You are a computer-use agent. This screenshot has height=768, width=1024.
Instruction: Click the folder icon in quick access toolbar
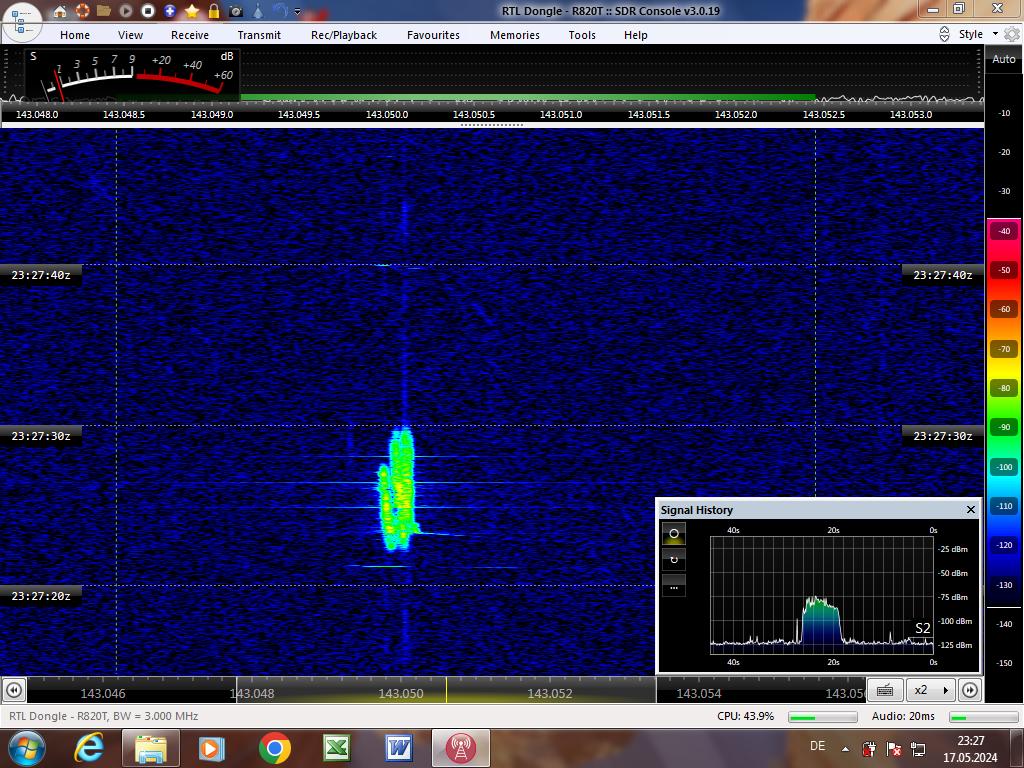(x=104, y=10)
